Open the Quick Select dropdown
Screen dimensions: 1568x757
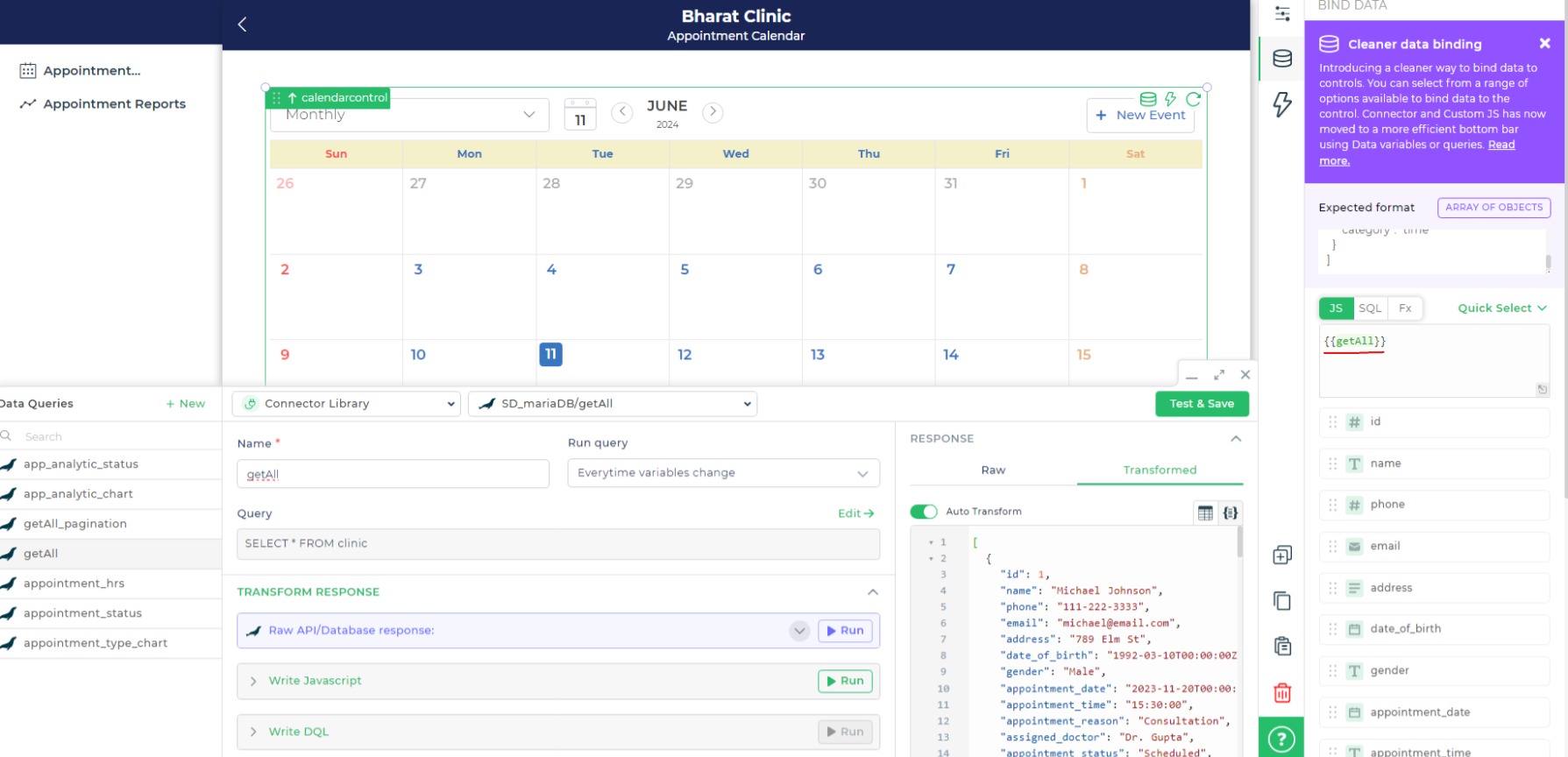pos(1502,308)
